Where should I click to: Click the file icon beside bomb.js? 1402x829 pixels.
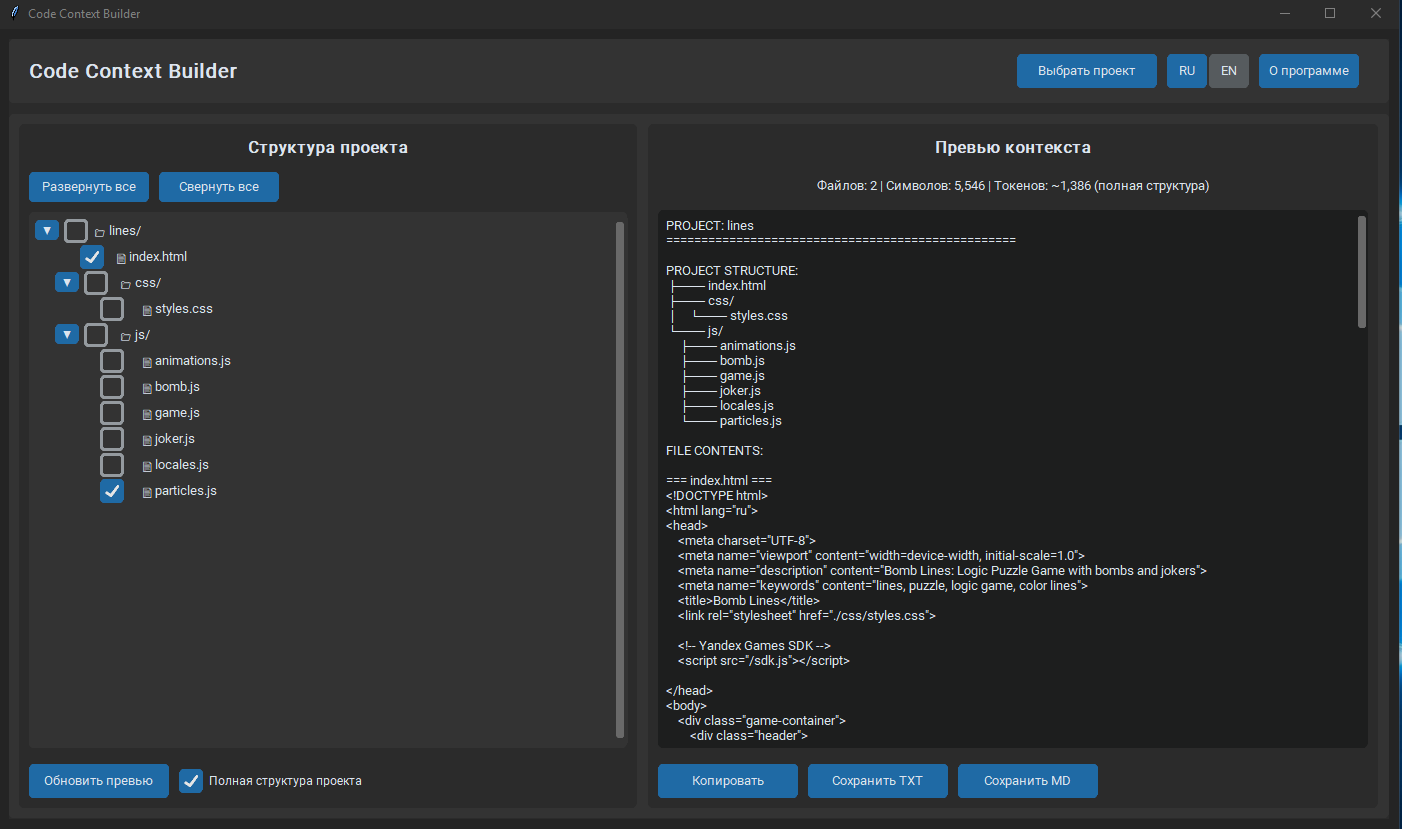click(147, 388)
